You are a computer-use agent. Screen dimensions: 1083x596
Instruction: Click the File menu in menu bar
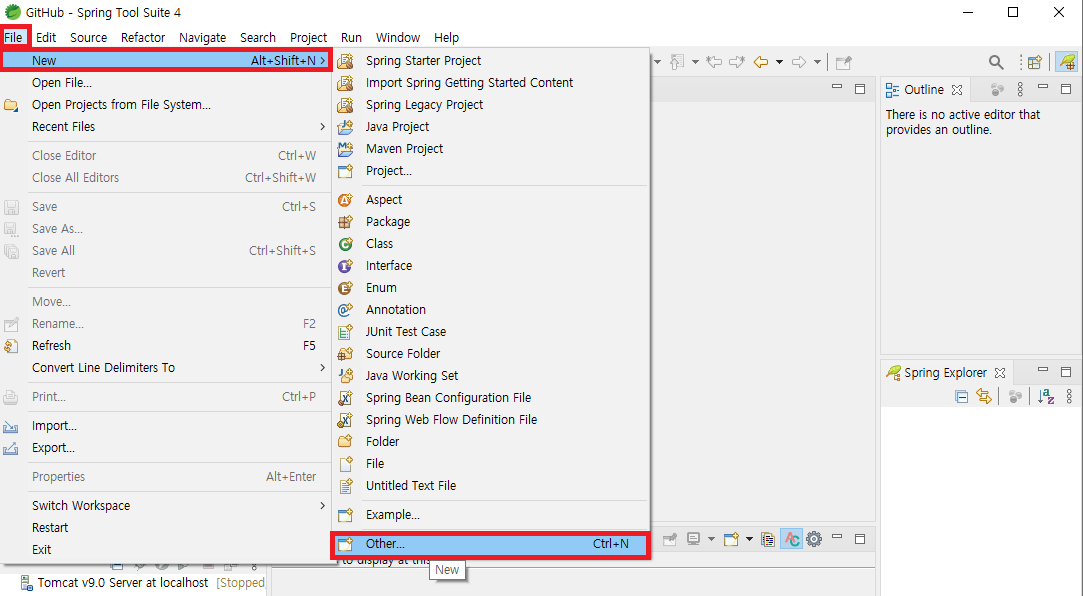(x=14, y=37)
